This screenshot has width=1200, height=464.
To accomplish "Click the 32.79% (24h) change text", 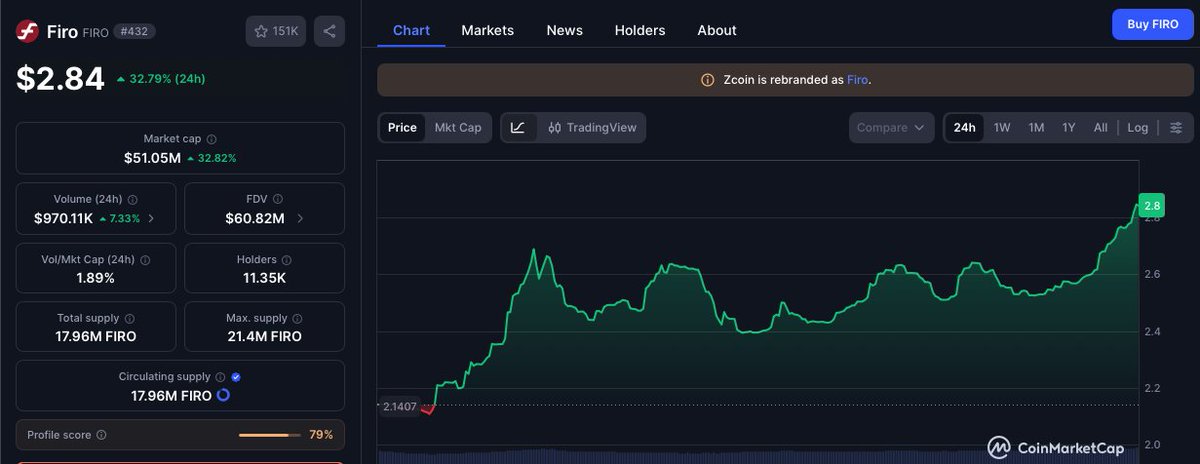I will (x=161, y=78).
